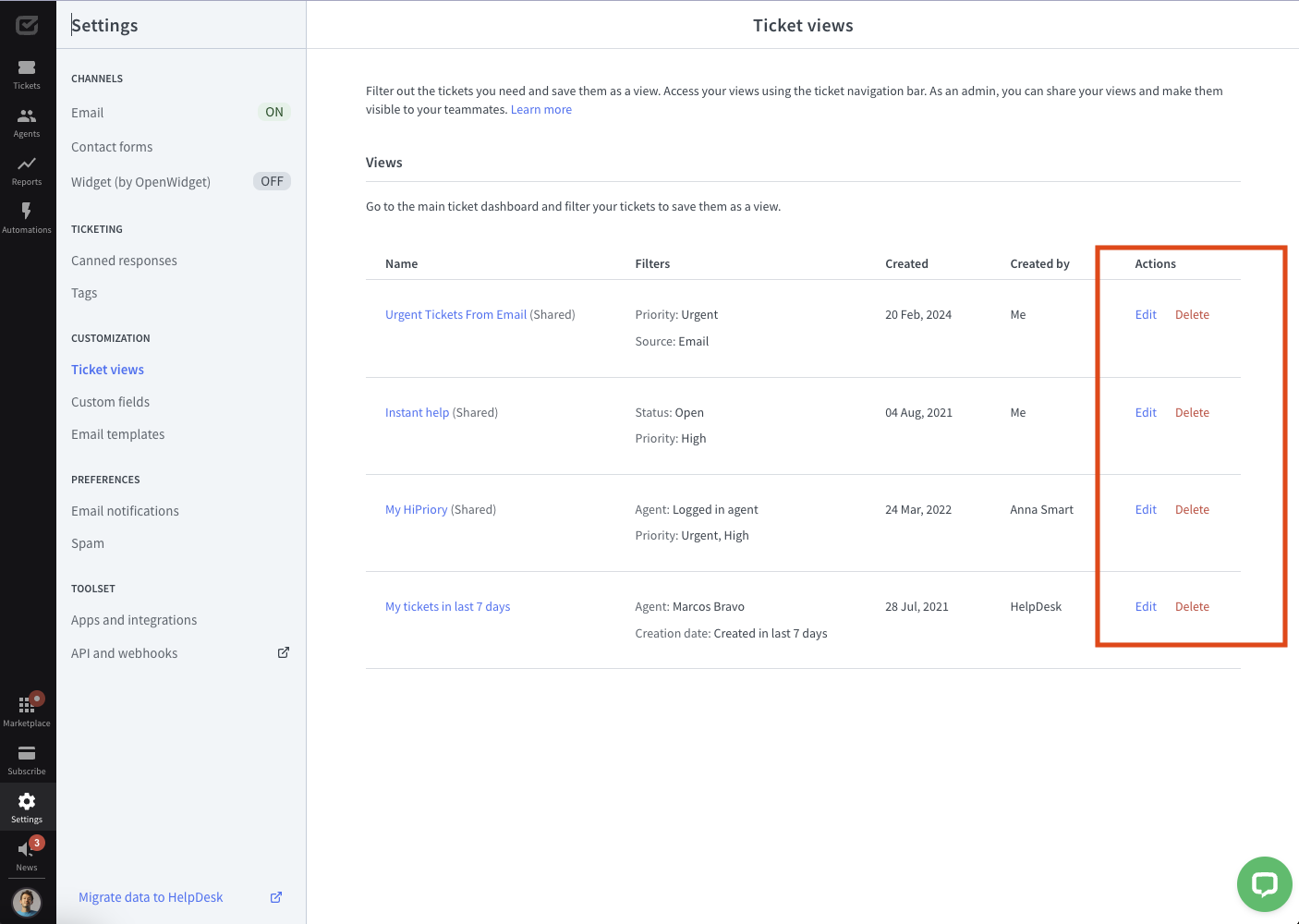Click the user avatar picture
The width and height of the screenshot is (1299, 924).
pos(27,902)
